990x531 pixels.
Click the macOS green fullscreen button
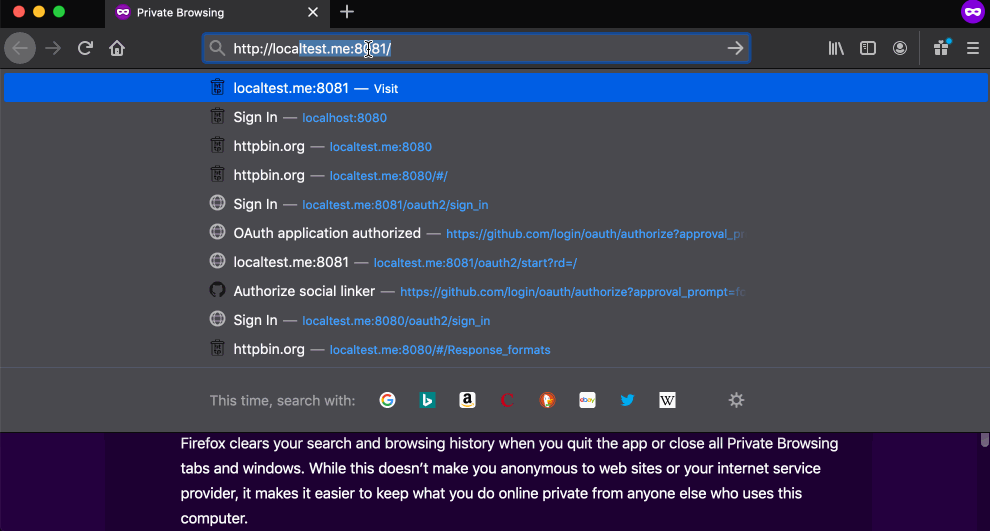tap(59, 11)
